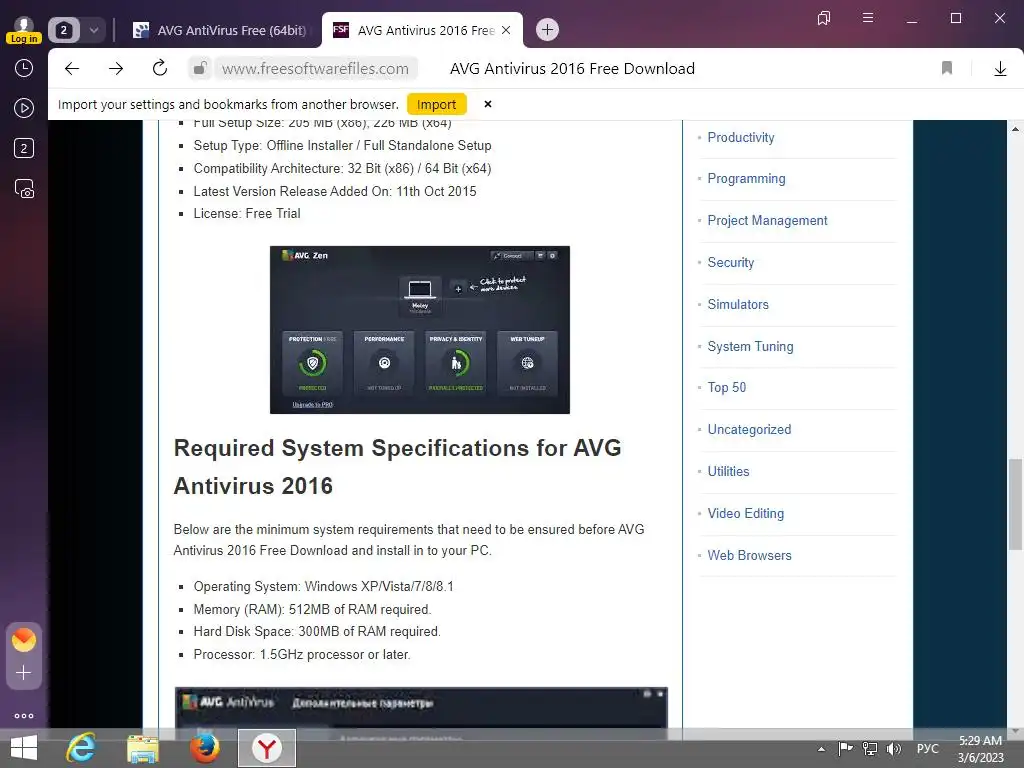The height and width of the screenshot is (768, 1024).
Task: Open File Explorer from taskbar
Action: pyautogui.click(x=142, y=748)
